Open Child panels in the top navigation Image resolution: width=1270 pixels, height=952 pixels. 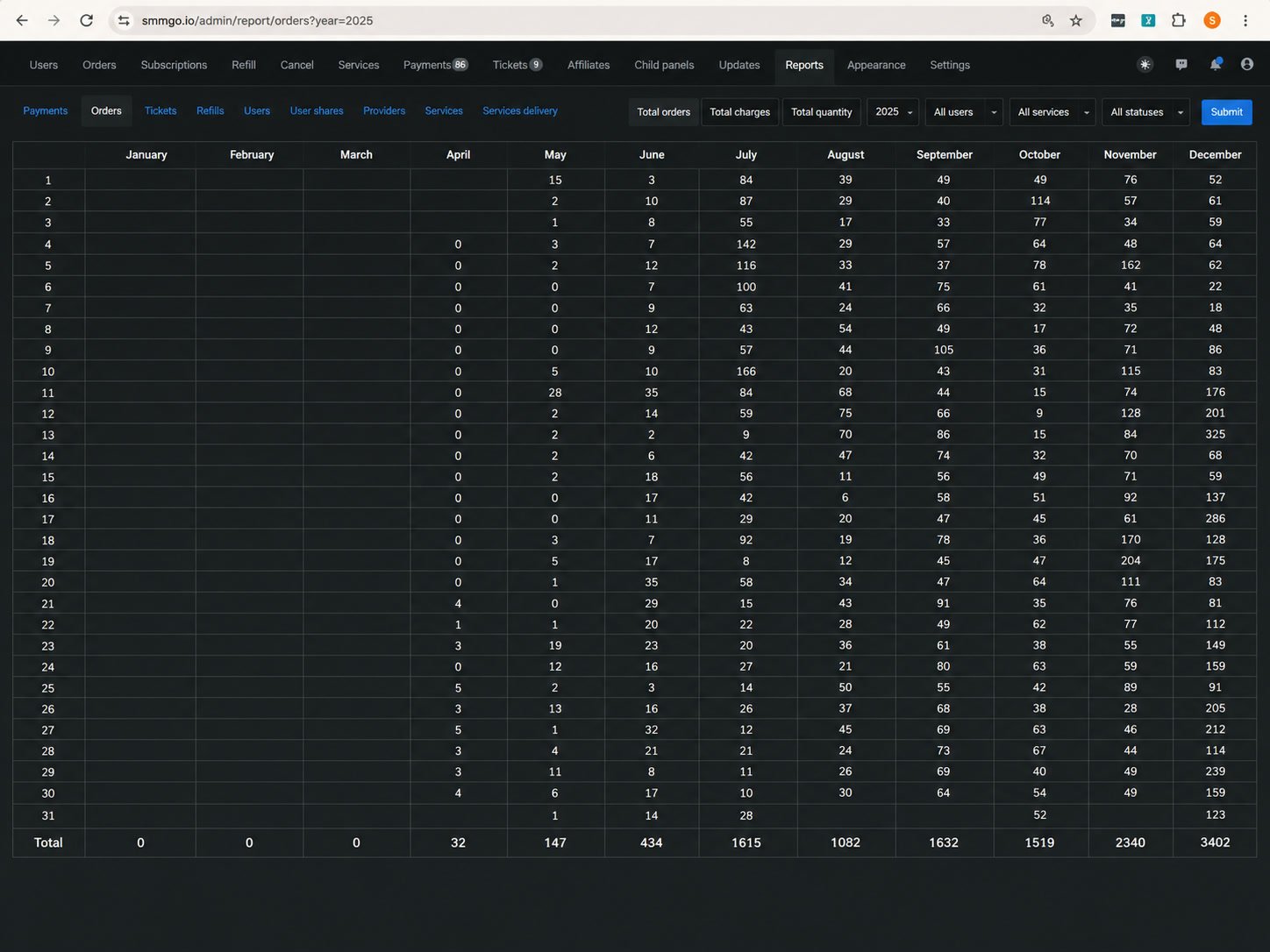point(664,65)
